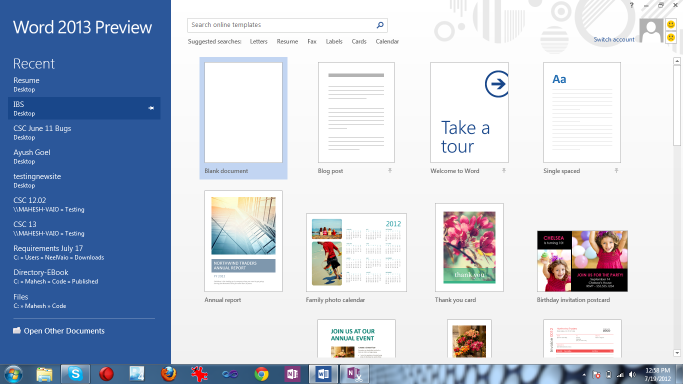Open the recent document Directory-EBook
The height and width of the screenshot is (384, 683).
(84, 276)
